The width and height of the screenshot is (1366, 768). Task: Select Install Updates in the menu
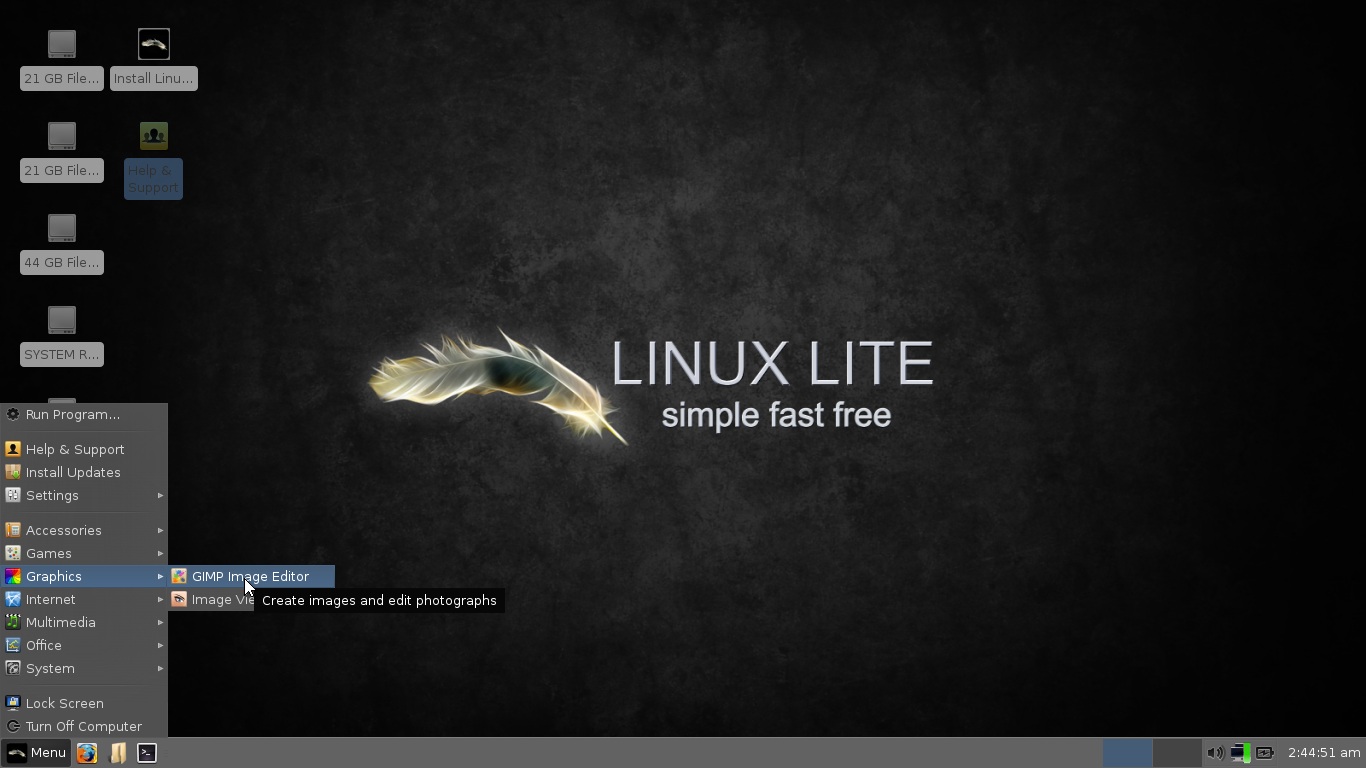tap(84, 472)
